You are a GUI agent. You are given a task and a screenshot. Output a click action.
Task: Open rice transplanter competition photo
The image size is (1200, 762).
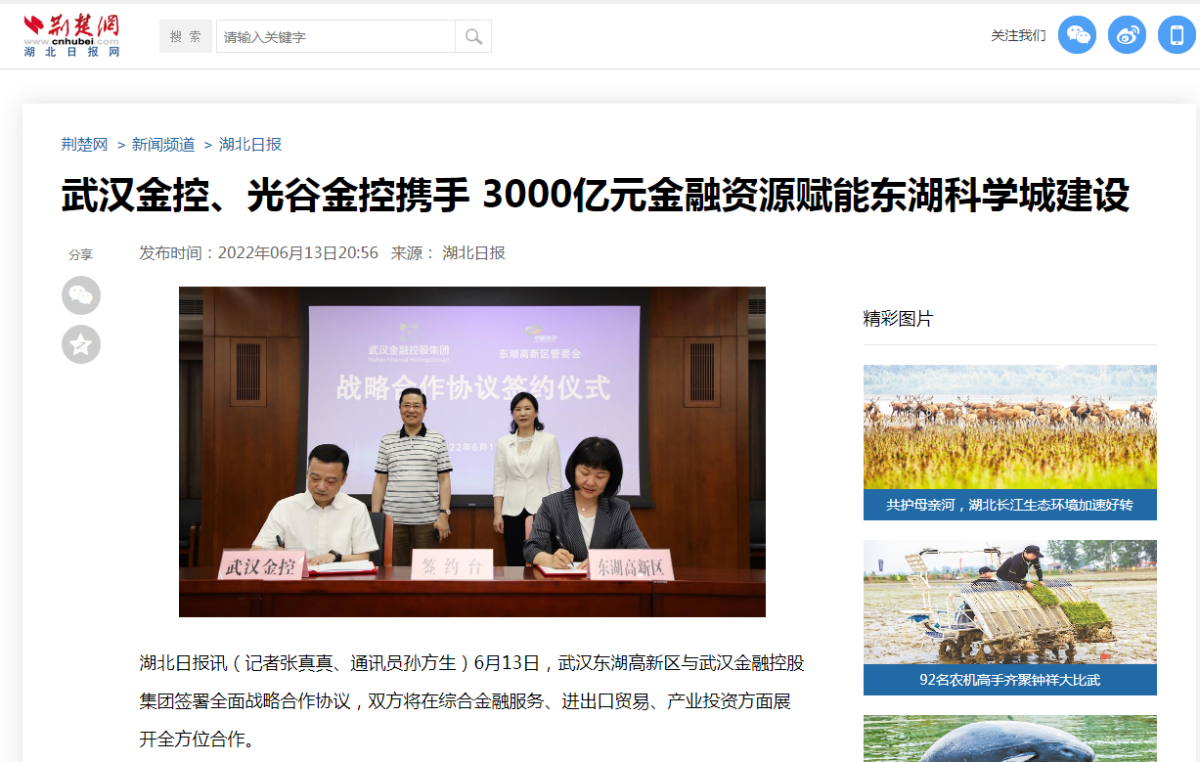point(1010,602)
